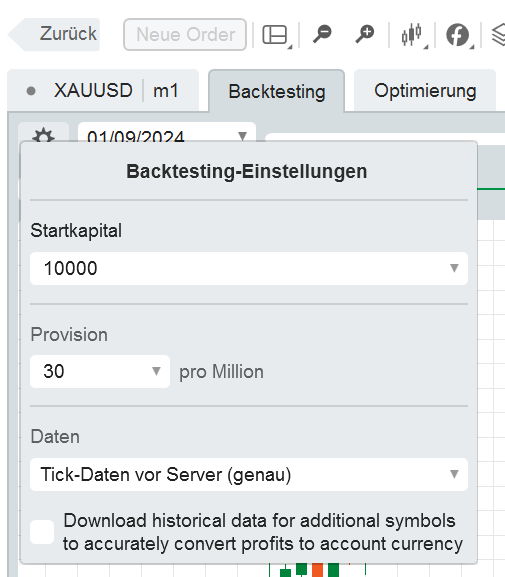Enable Download historical data checkbox
Screen dimensions: 505x577
42,532
